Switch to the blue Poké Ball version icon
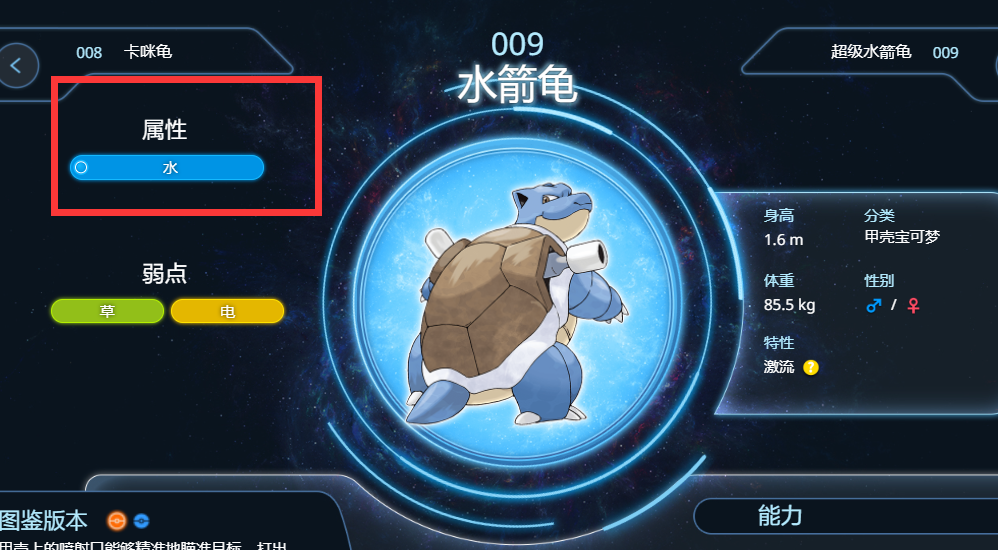This screenshot has height=550, width=998. 141,521
